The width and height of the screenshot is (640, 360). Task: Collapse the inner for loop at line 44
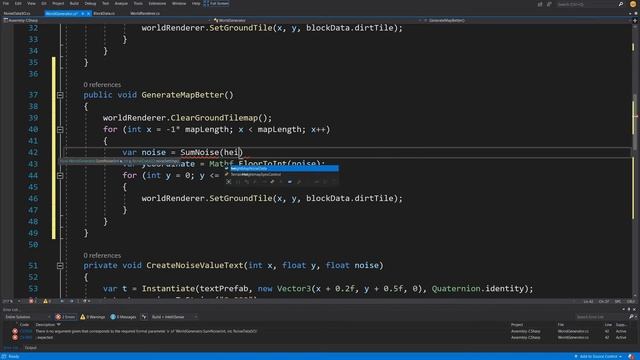[60, 176]
